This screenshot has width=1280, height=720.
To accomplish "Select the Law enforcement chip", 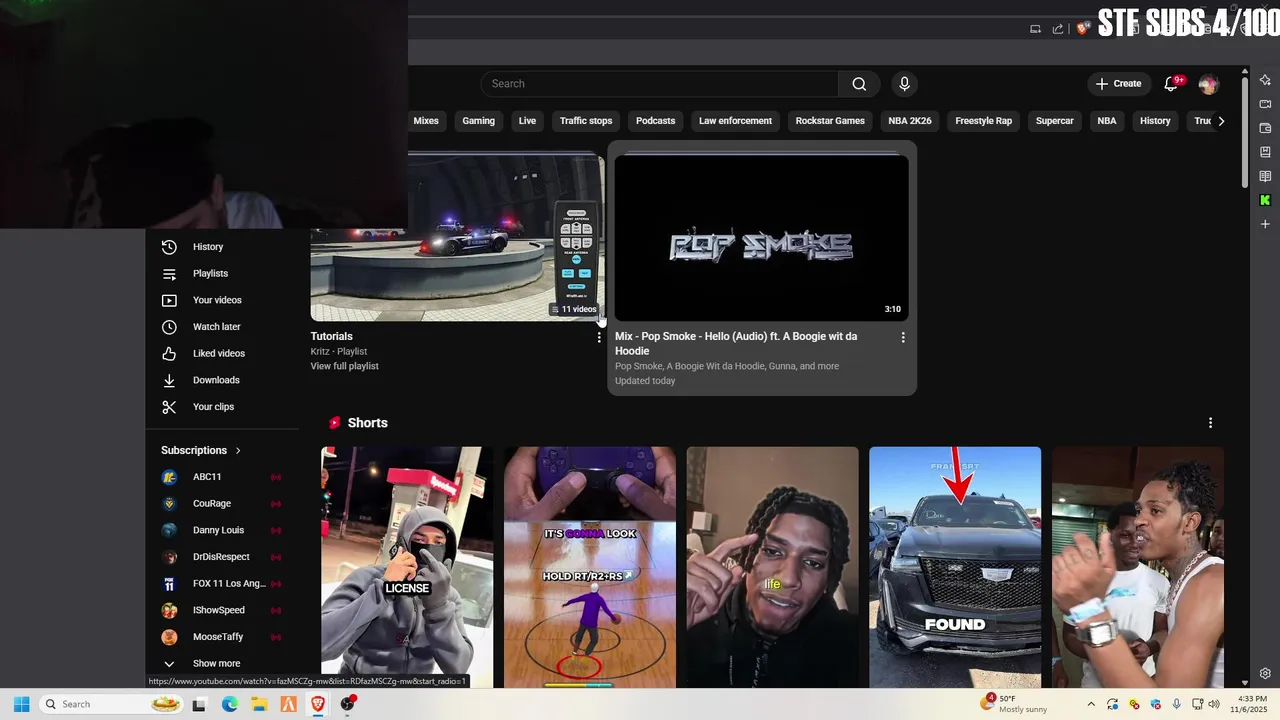I will [735, 121].
